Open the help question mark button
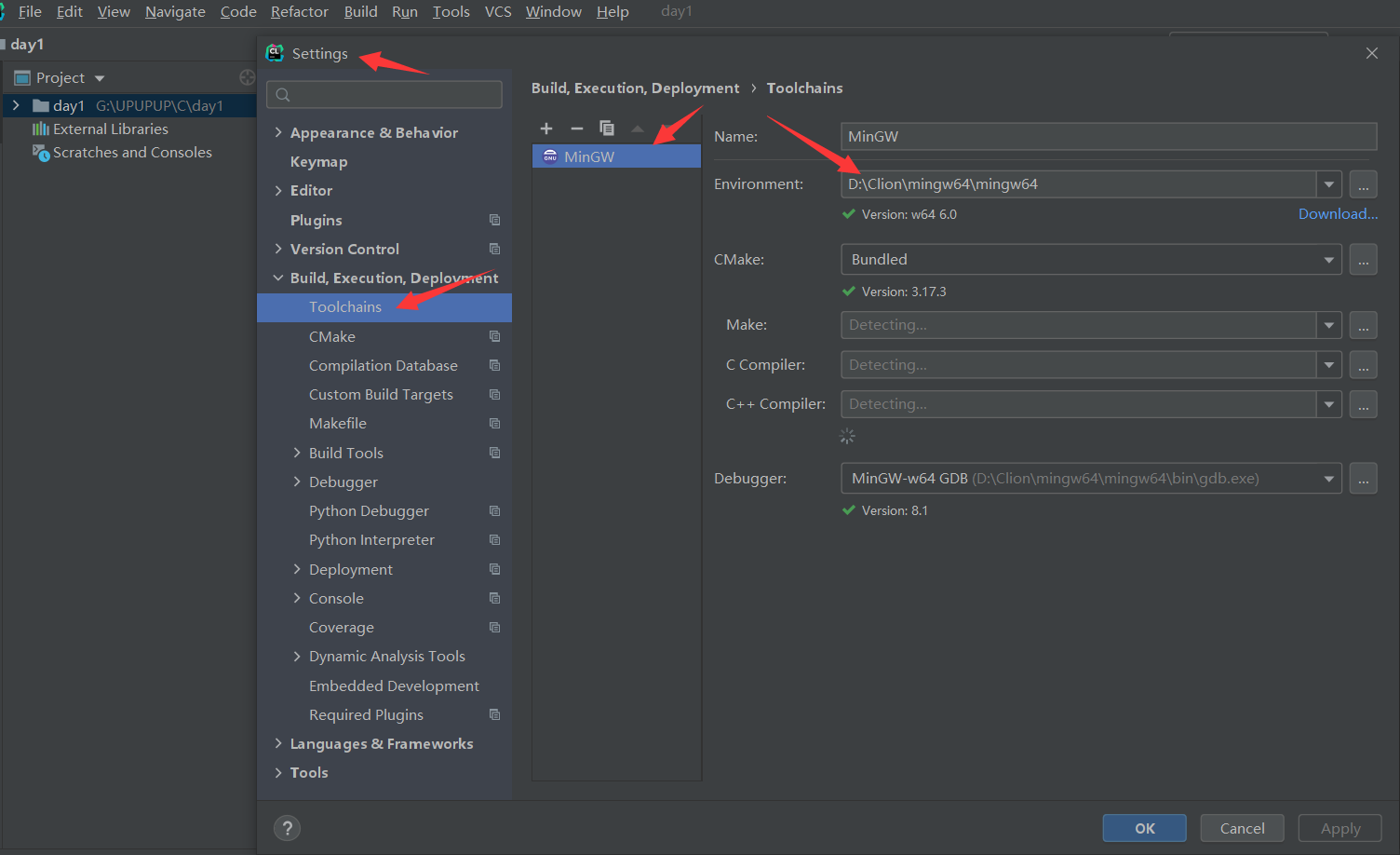This screenshot has height=855, width=1400. pyautogui.click(x=288, y=828)
